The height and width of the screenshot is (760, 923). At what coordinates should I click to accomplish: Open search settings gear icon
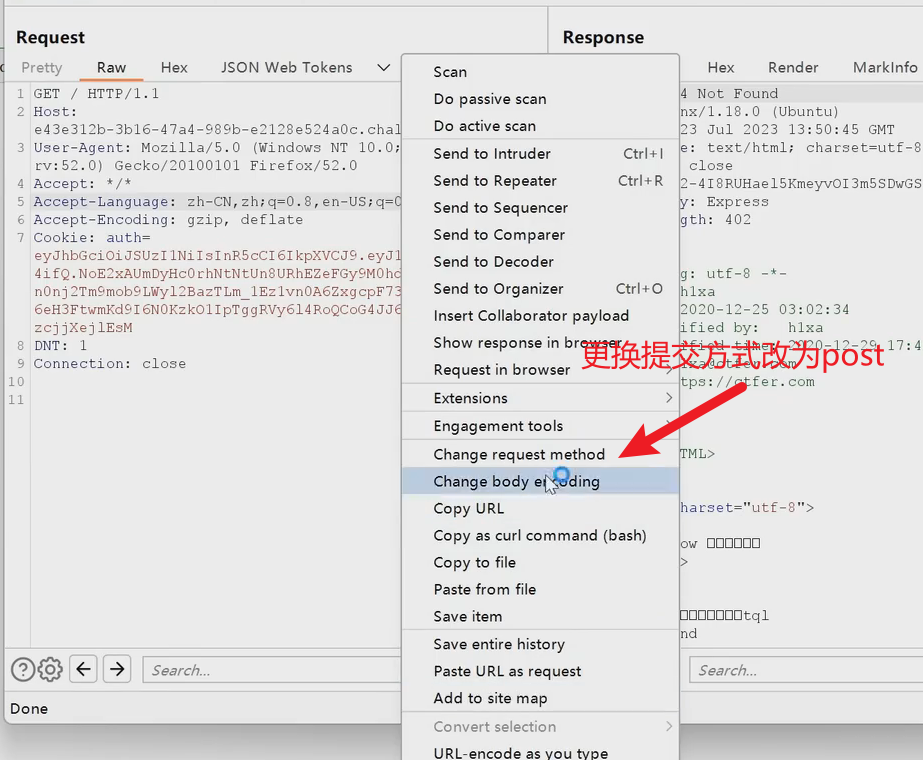click(x=50, y=669)
